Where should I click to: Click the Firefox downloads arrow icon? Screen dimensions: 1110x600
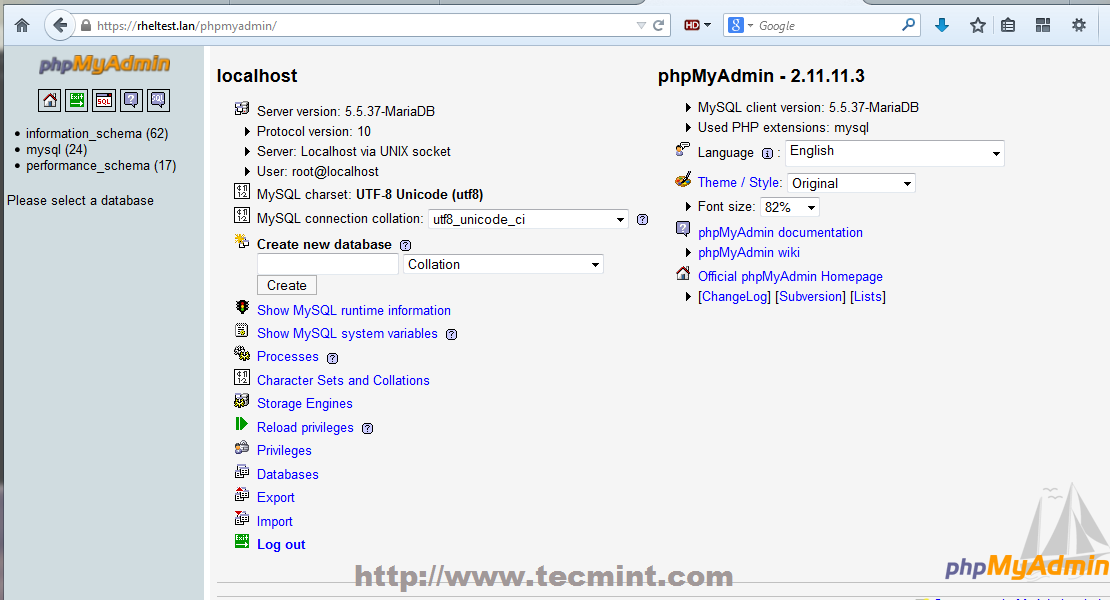tap(941, 24)
